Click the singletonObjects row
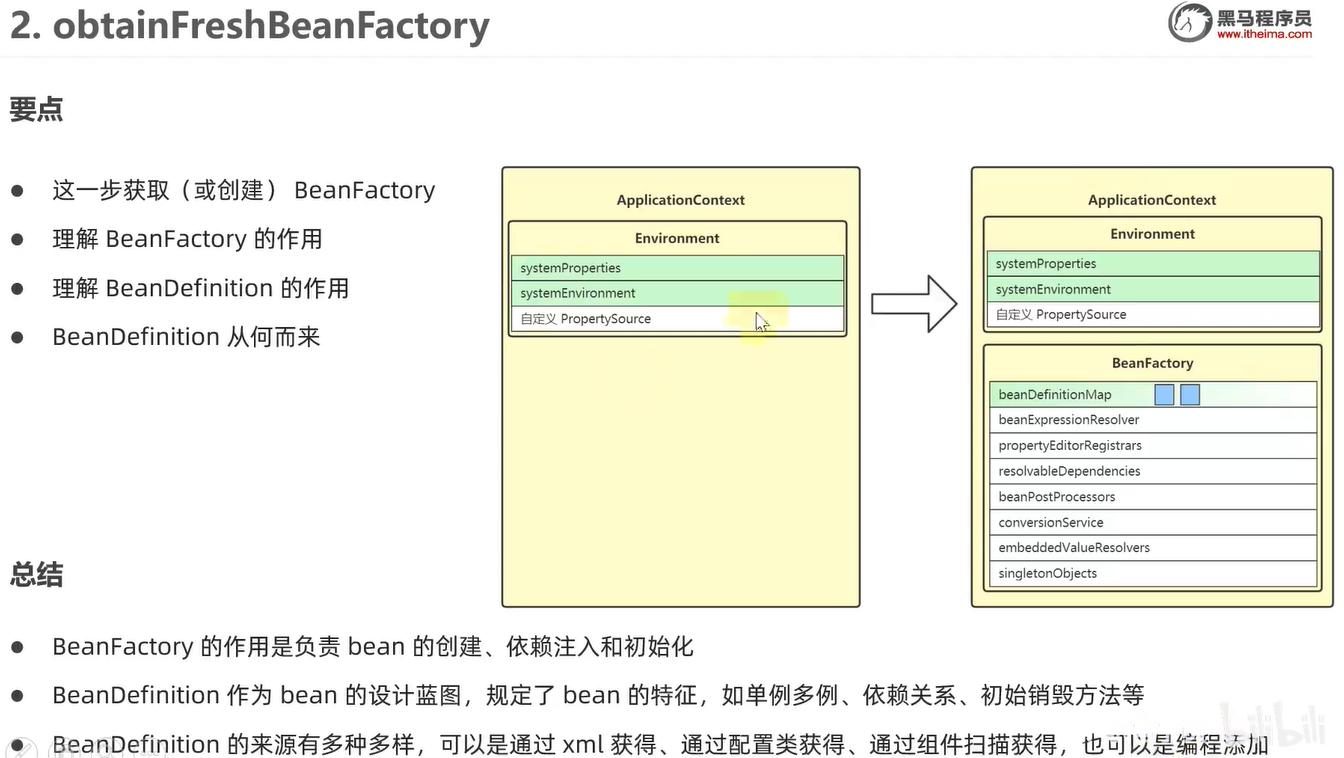 (x=1047, y=573)
